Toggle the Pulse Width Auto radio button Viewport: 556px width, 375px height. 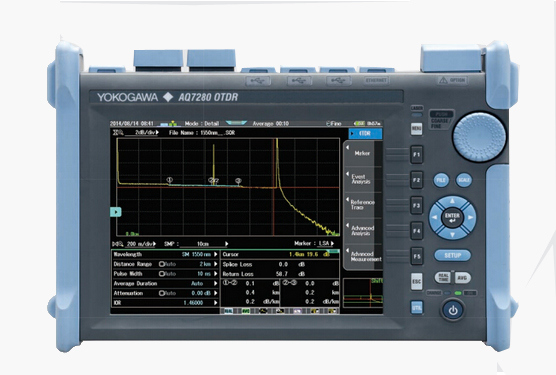(161, 274)
